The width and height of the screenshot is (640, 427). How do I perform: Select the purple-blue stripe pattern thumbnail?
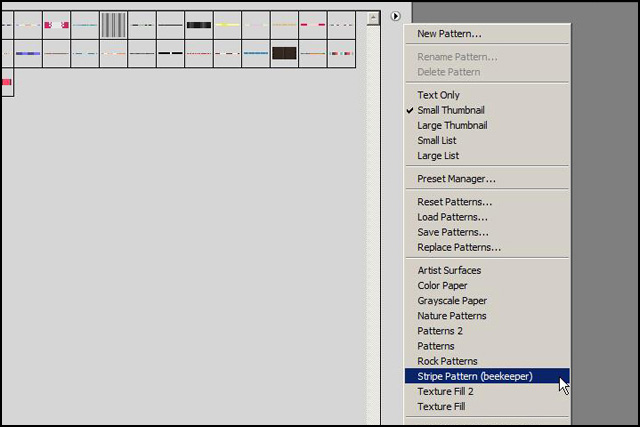pos(28,53)
